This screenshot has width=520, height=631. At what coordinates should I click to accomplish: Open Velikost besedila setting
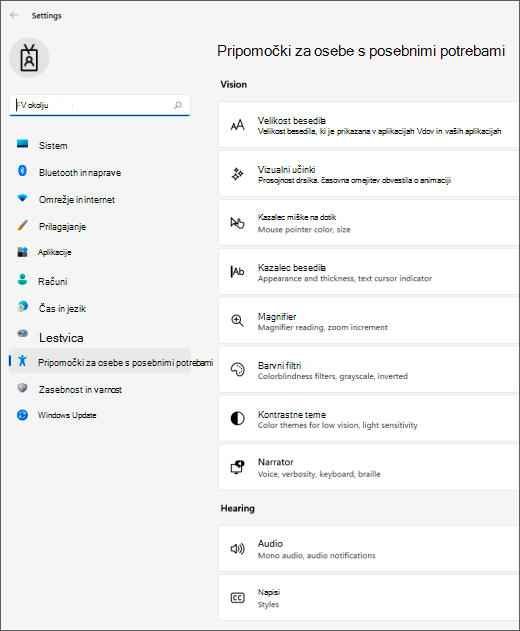point(369,125)
